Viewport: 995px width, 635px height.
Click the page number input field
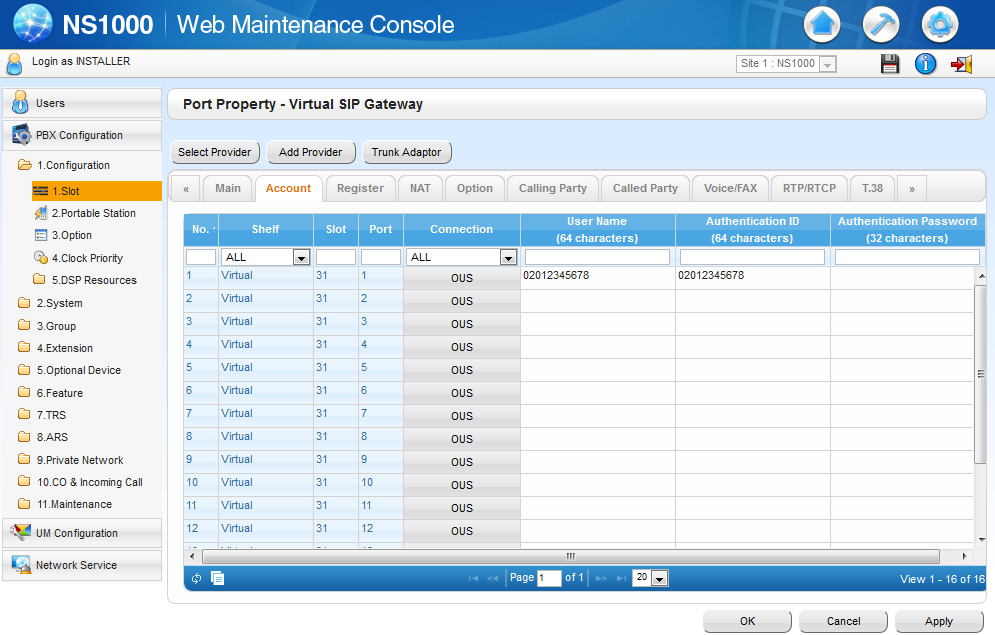(549, 578)
